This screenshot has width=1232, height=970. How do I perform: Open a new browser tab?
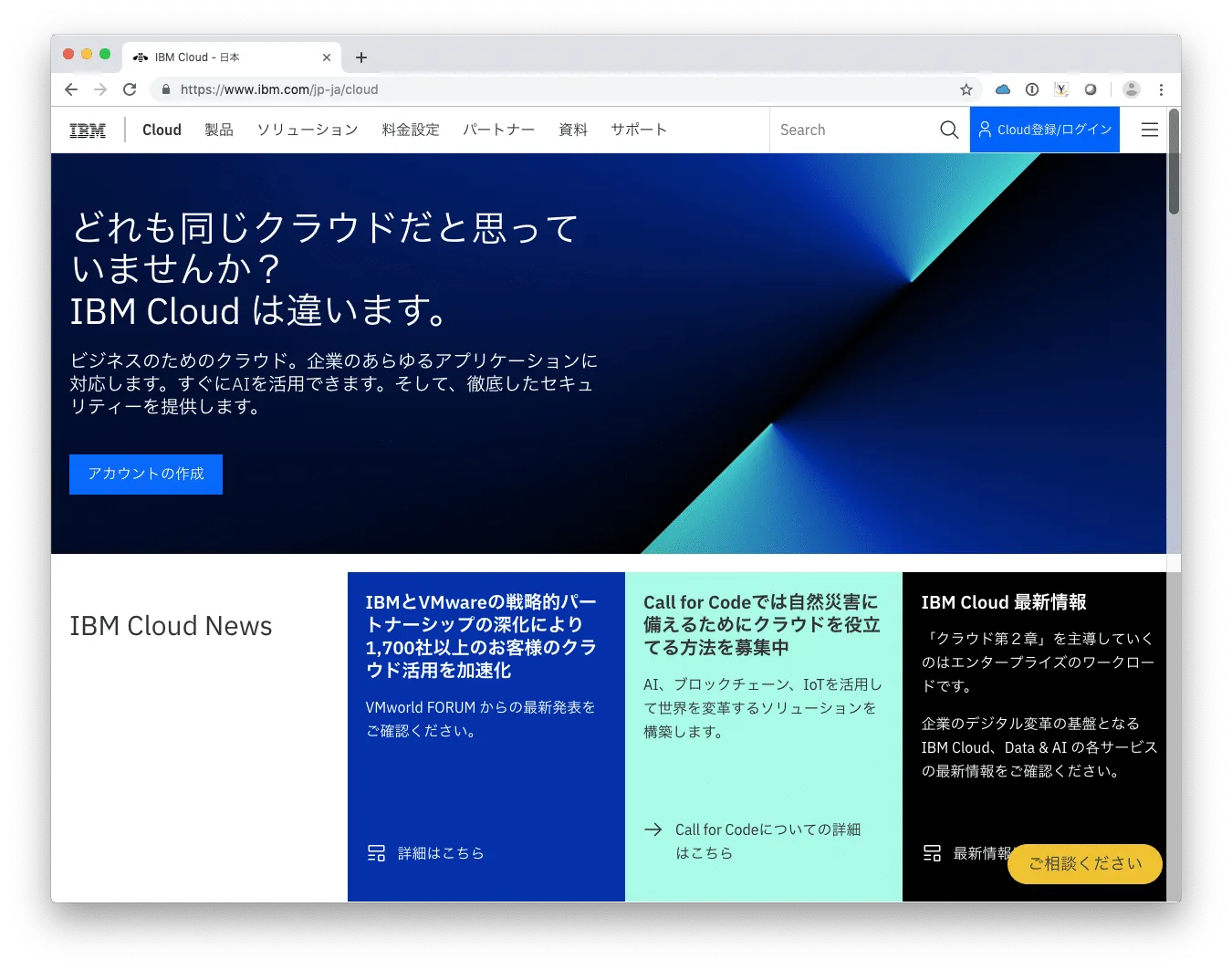coord(361,57)
